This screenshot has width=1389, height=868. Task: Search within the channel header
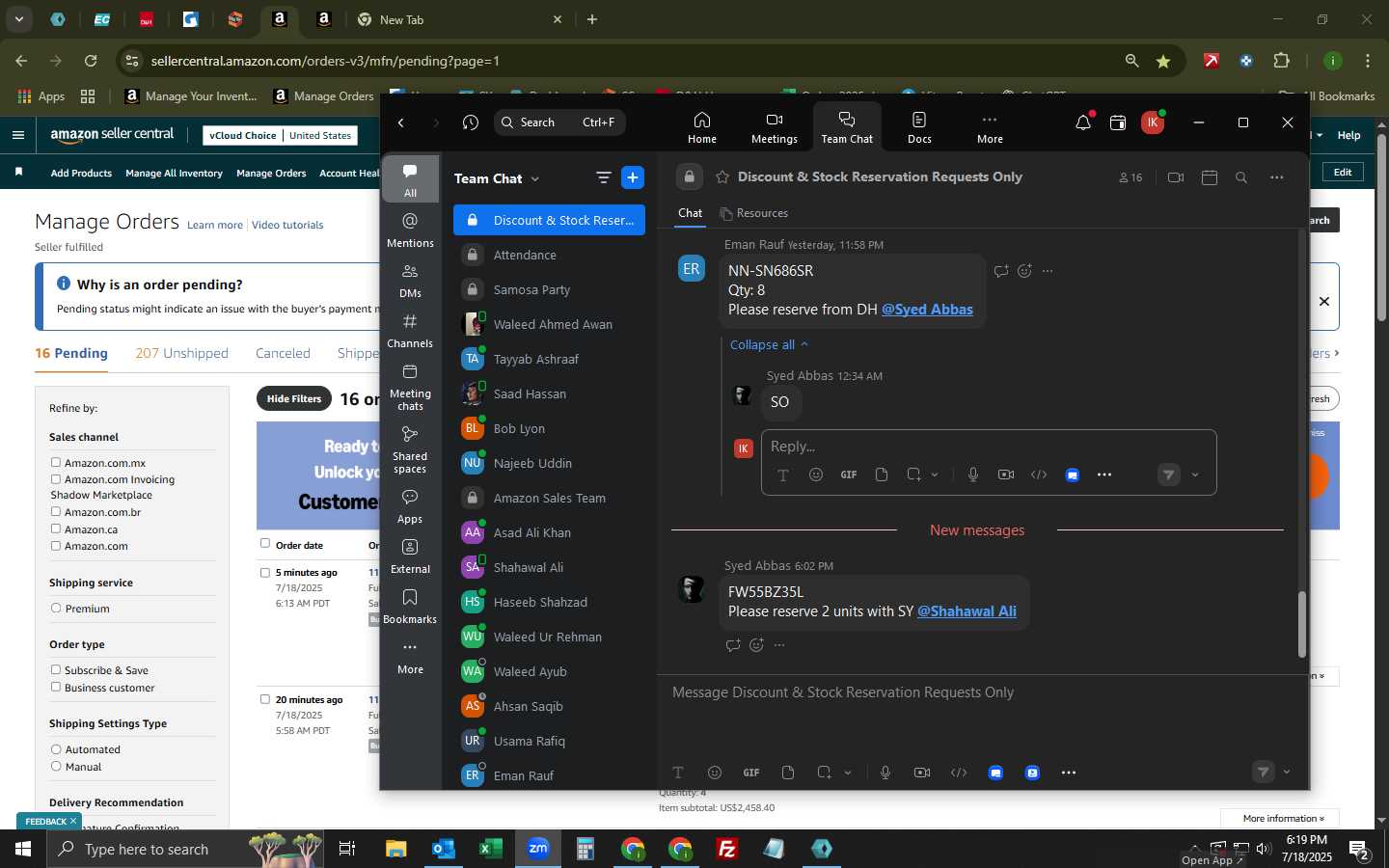click(1241, 177)
